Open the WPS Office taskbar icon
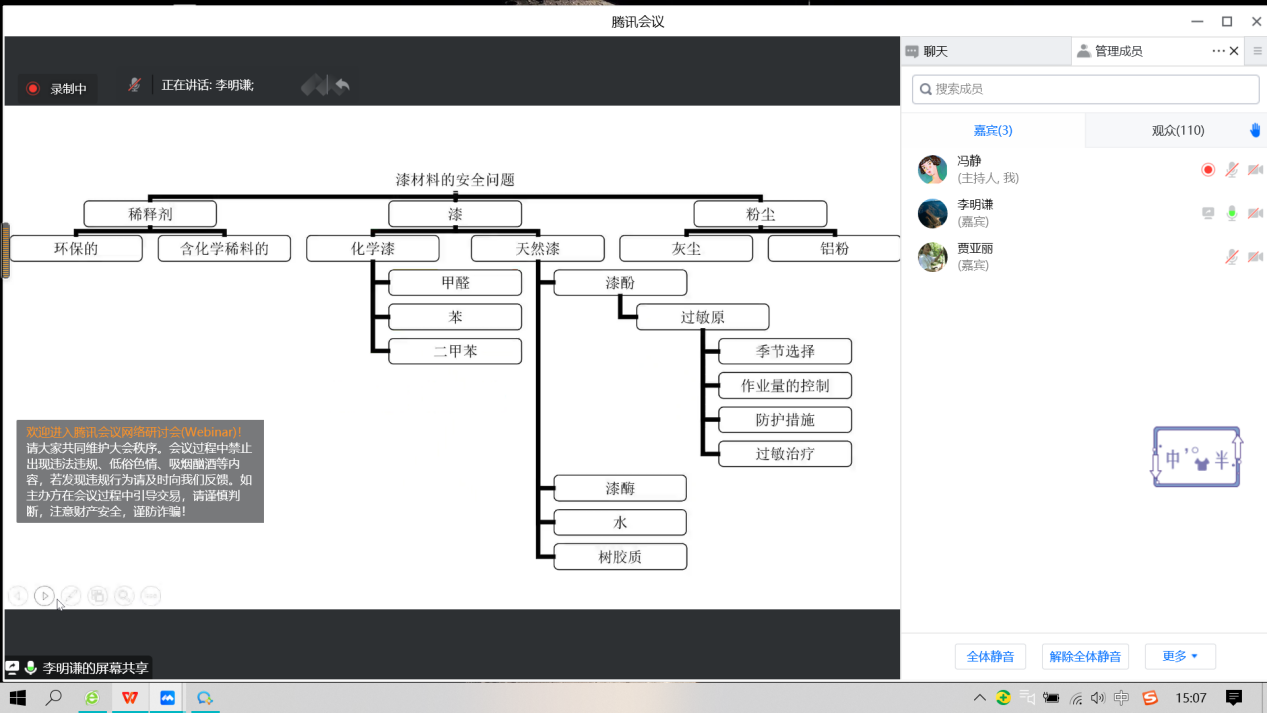Viewport: 1267px width, 713px height. click(x=130, y=698)
